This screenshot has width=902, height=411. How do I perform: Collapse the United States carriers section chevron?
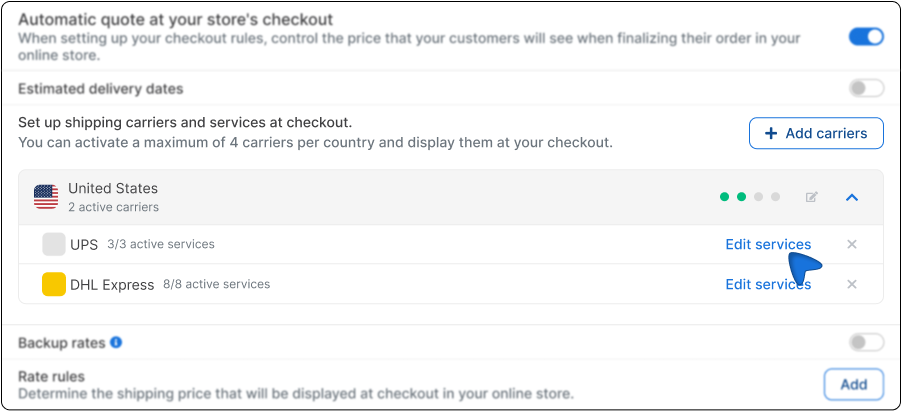click(x=852, y=197)
